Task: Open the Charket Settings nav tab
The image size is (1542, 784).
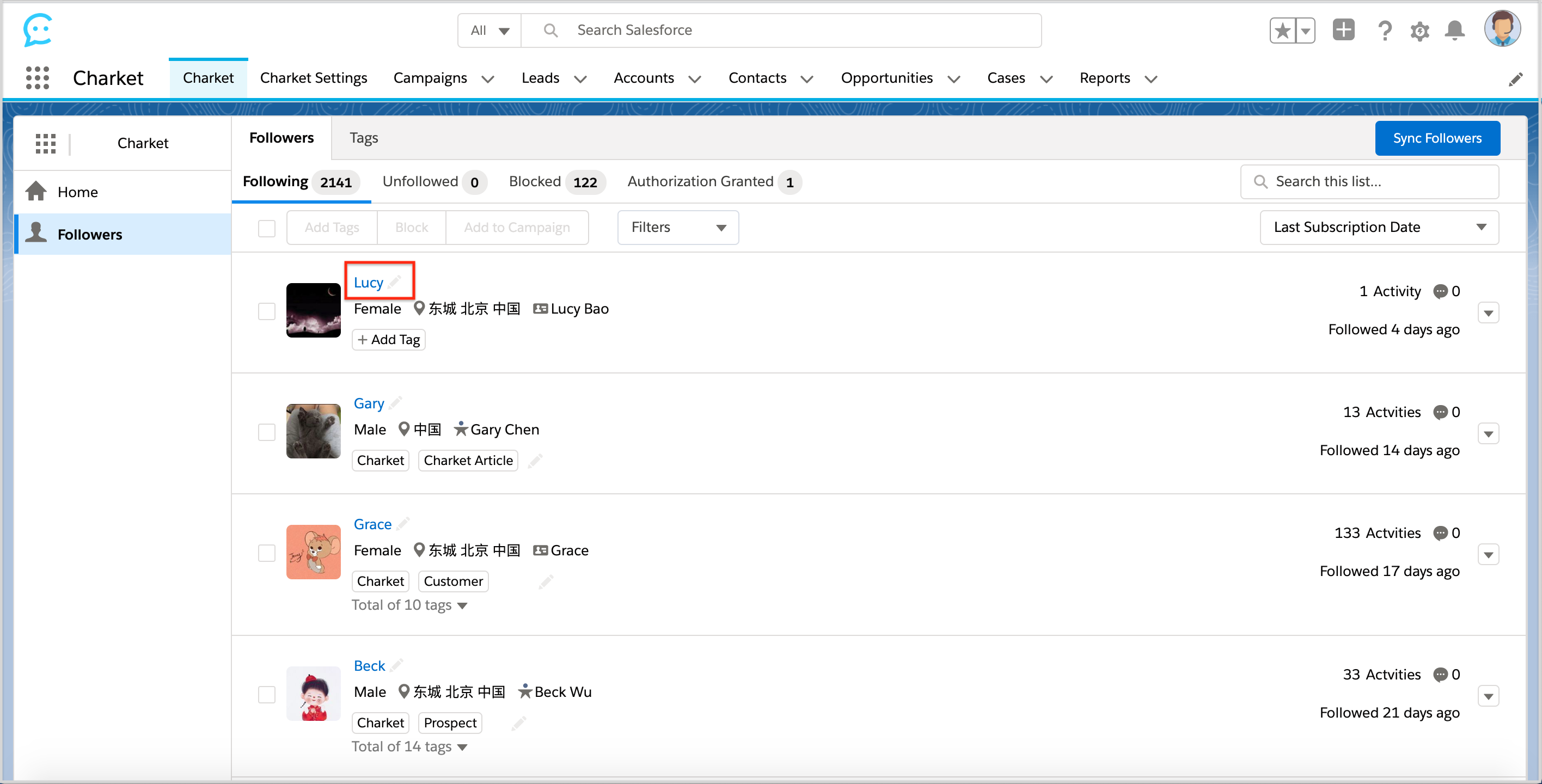Action: pos(314,78)
